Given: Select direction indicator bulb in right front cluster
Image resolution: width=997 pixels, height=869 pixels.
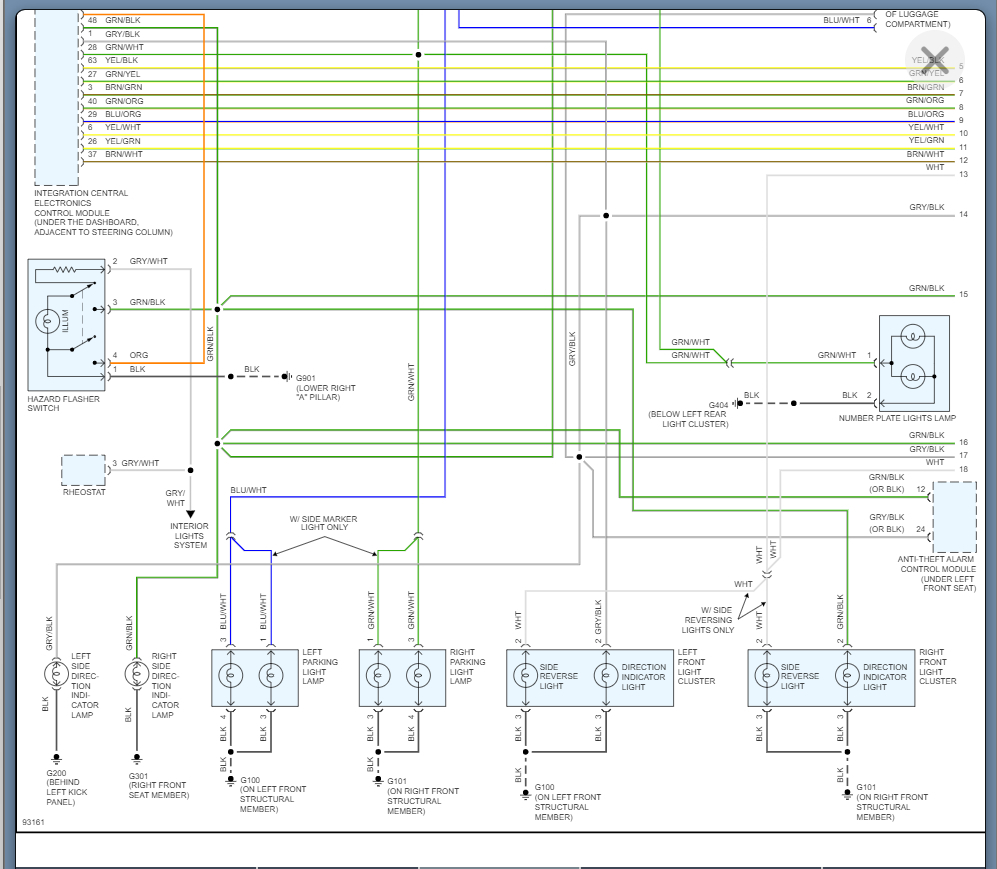Looking at the screenshot, I should [846, 675].
